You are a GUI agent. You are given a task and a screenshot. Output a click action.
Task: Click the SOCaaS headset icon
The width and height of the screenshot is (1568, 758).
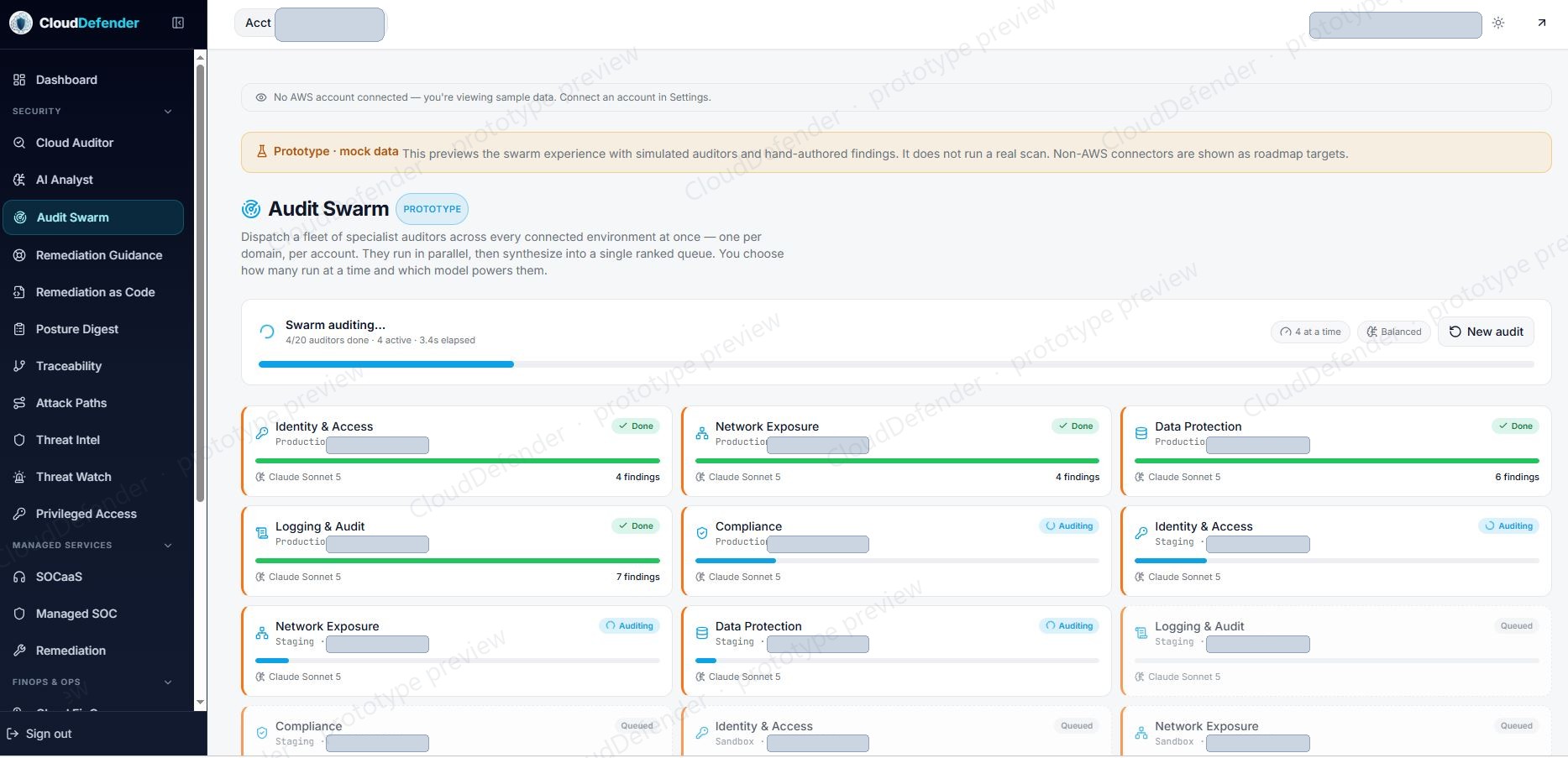point(19,577)
